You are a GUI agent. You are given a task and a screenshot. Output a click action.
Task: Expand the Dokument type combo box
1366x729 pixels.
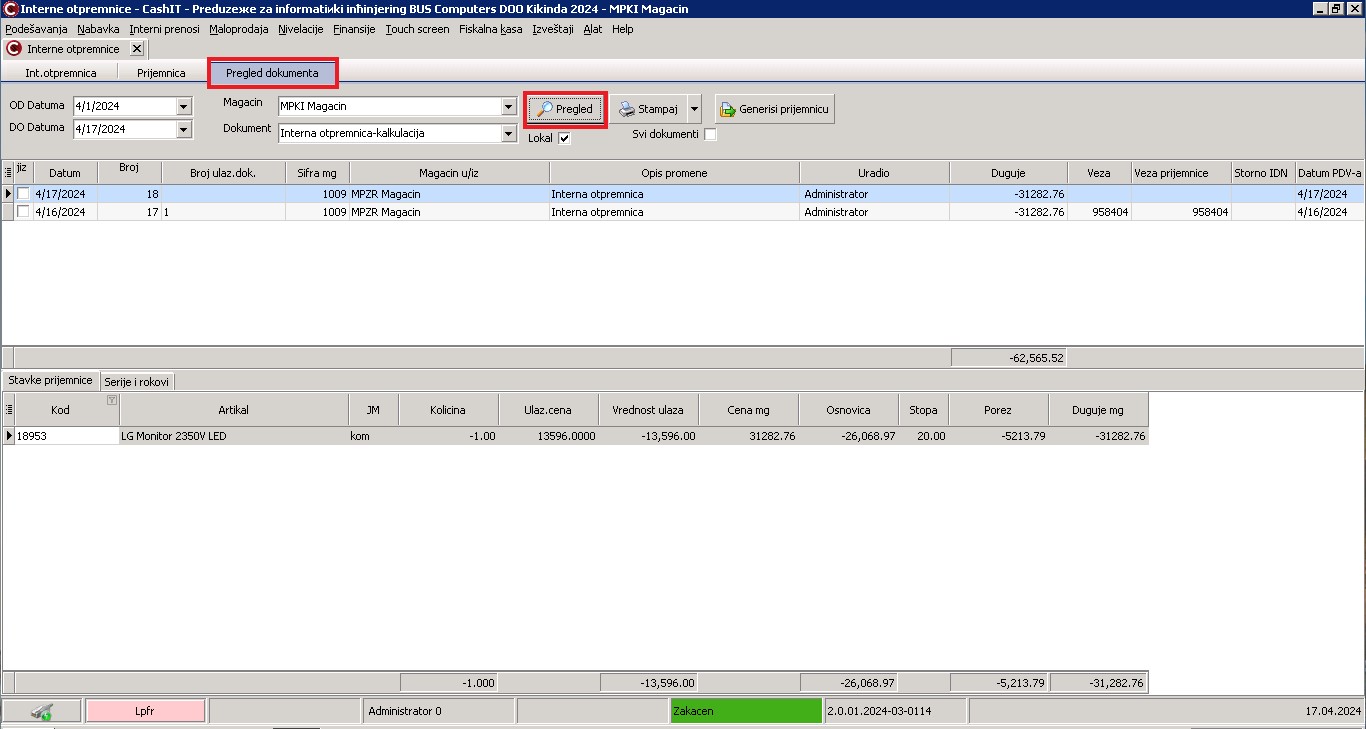[508, 133]
